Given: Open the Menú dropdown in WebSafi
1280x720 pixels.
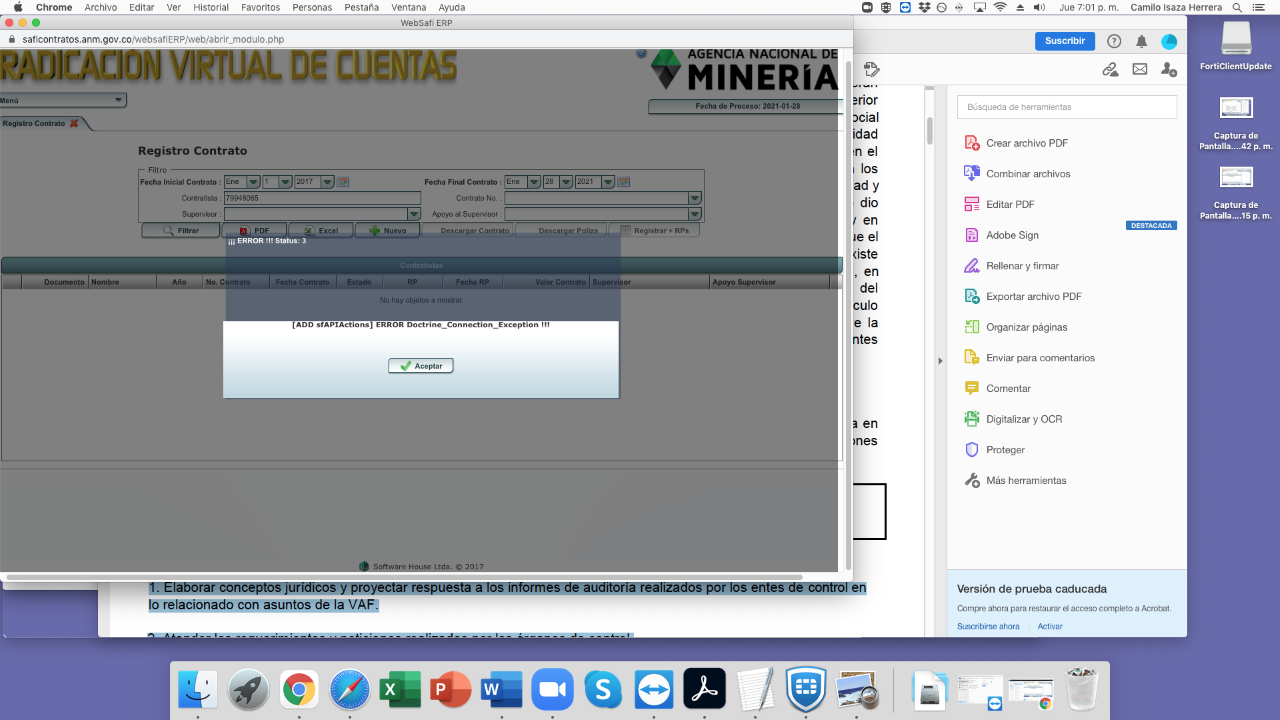Looking at the screenshot, I should coord(63,100).
